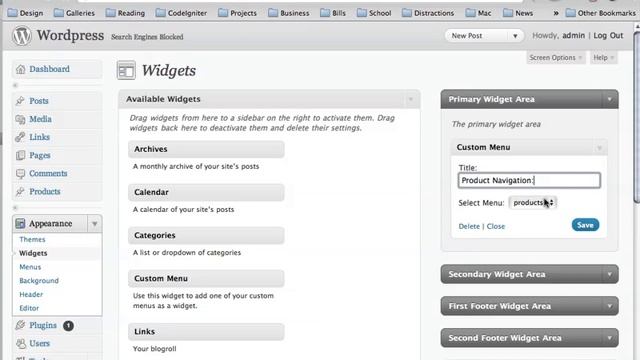The height and width of the screenshot is (360, 640).
Task: Save the Custom Menu widget
Action: 585,225
